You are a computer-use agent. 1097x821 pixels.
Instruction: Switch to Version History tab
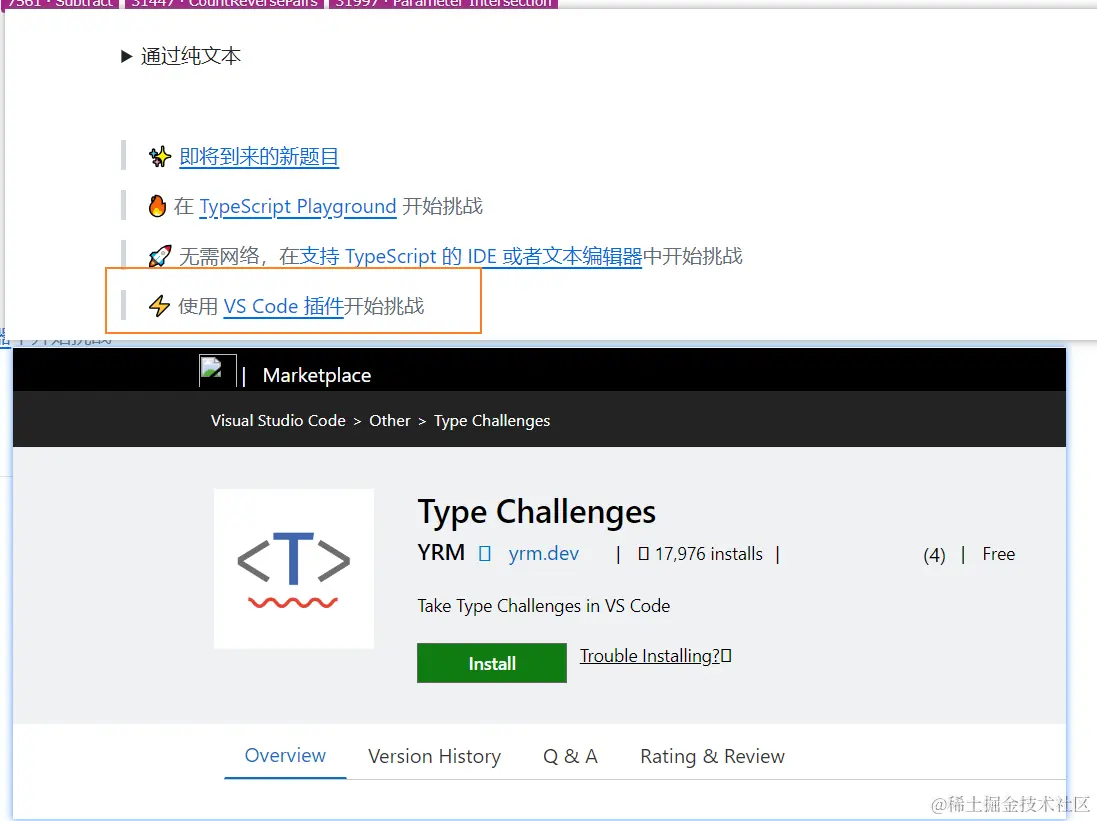point(434,757)
